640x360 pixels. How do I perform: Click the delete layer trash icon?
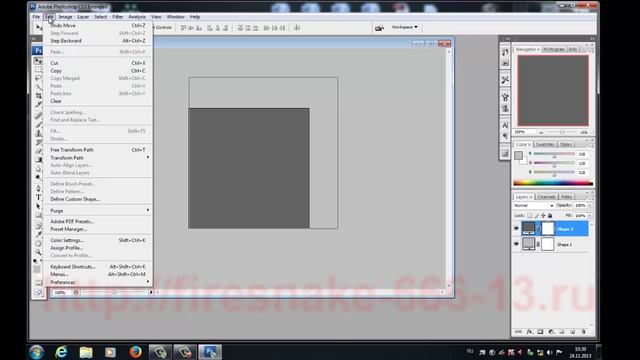click(583, 332)
